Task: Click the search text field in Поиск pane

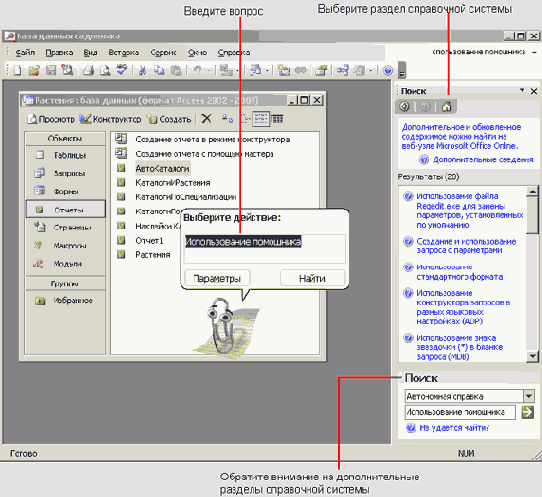Action: pos(460,412)
